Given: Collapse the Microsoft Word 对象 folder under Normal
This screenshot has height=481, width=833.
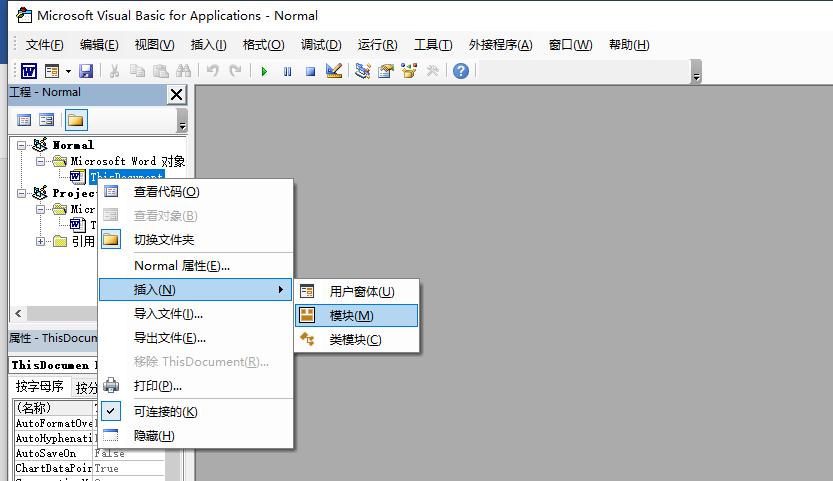Looking at the screenshot, I should tap(40, 161).
